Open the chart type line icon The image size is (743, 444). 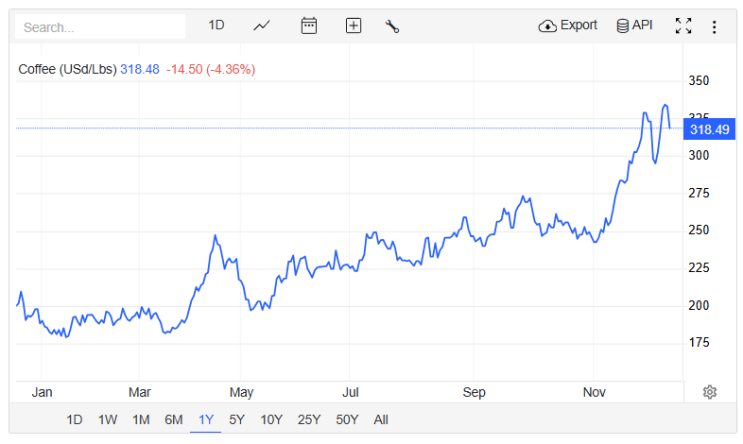coord(262,26)
